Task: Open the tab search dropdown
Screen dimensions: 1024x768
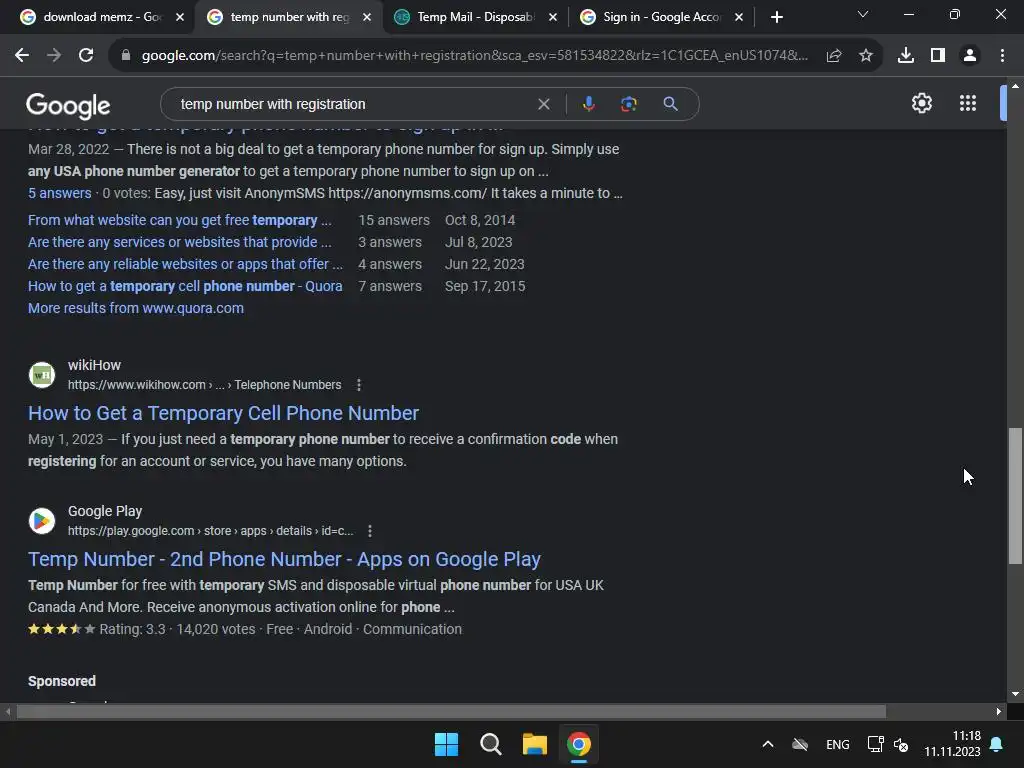Action: [x=863, y=14]
